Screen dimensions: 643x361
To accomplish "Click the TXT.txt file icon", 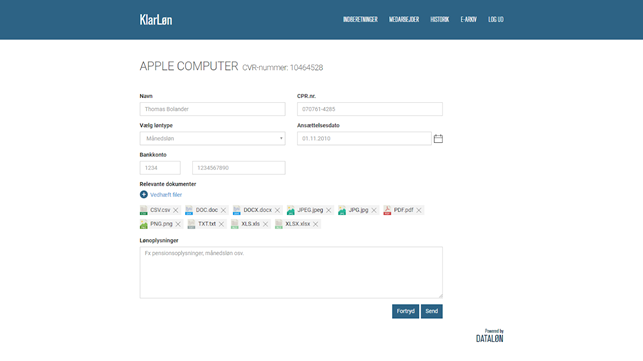I will point(192,224).
